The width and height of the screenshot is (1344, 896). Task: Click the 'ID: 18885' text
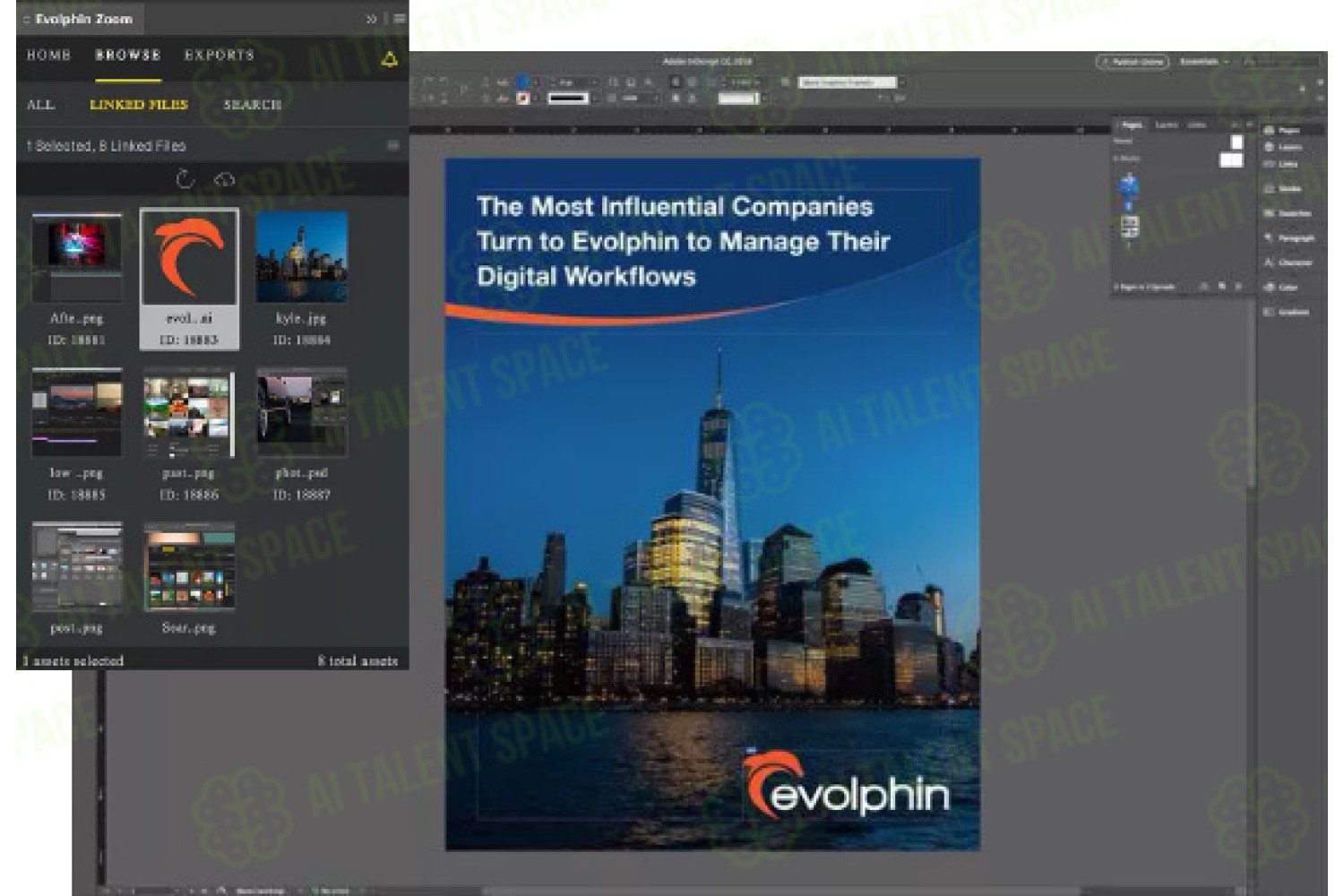(76, 495)
